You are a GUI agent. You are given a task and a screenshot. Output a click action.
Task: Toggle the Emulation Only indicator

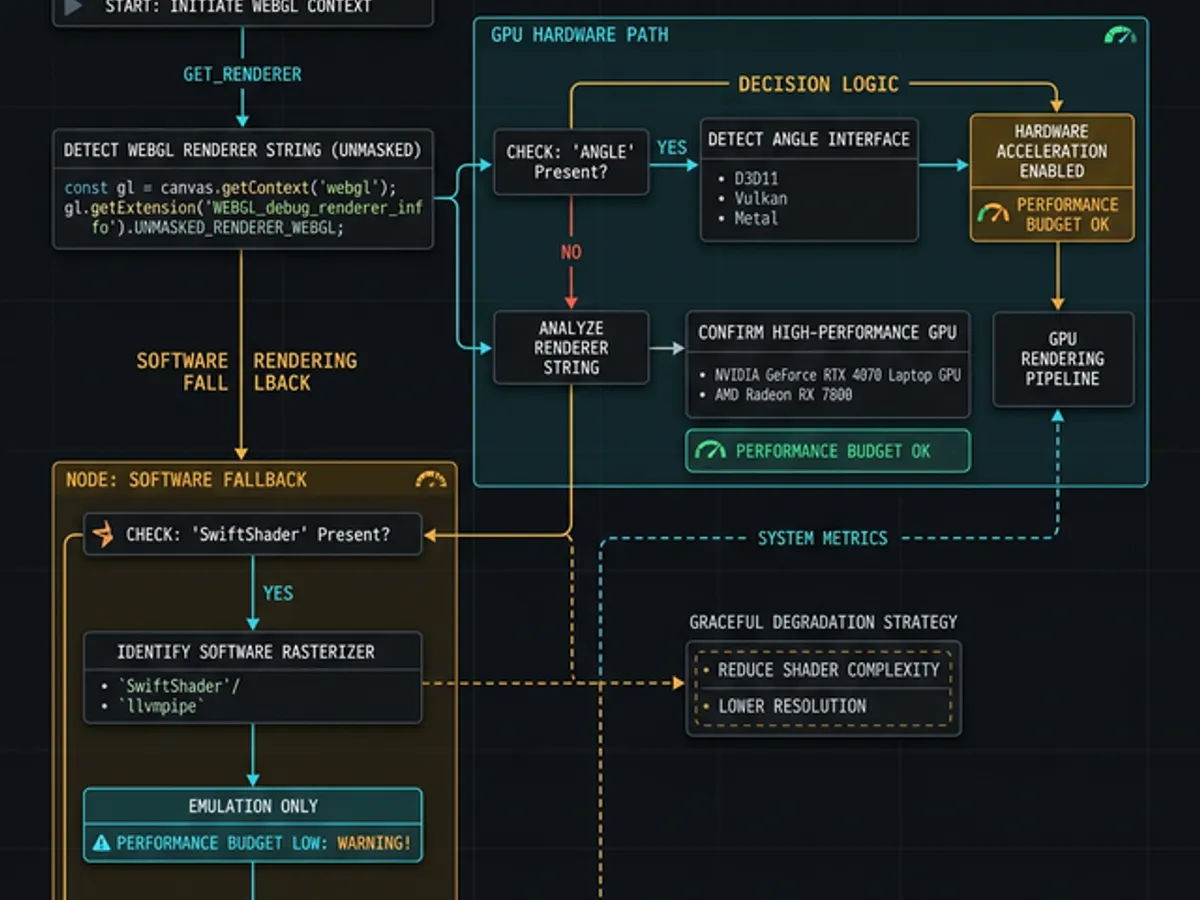point(252,806)
